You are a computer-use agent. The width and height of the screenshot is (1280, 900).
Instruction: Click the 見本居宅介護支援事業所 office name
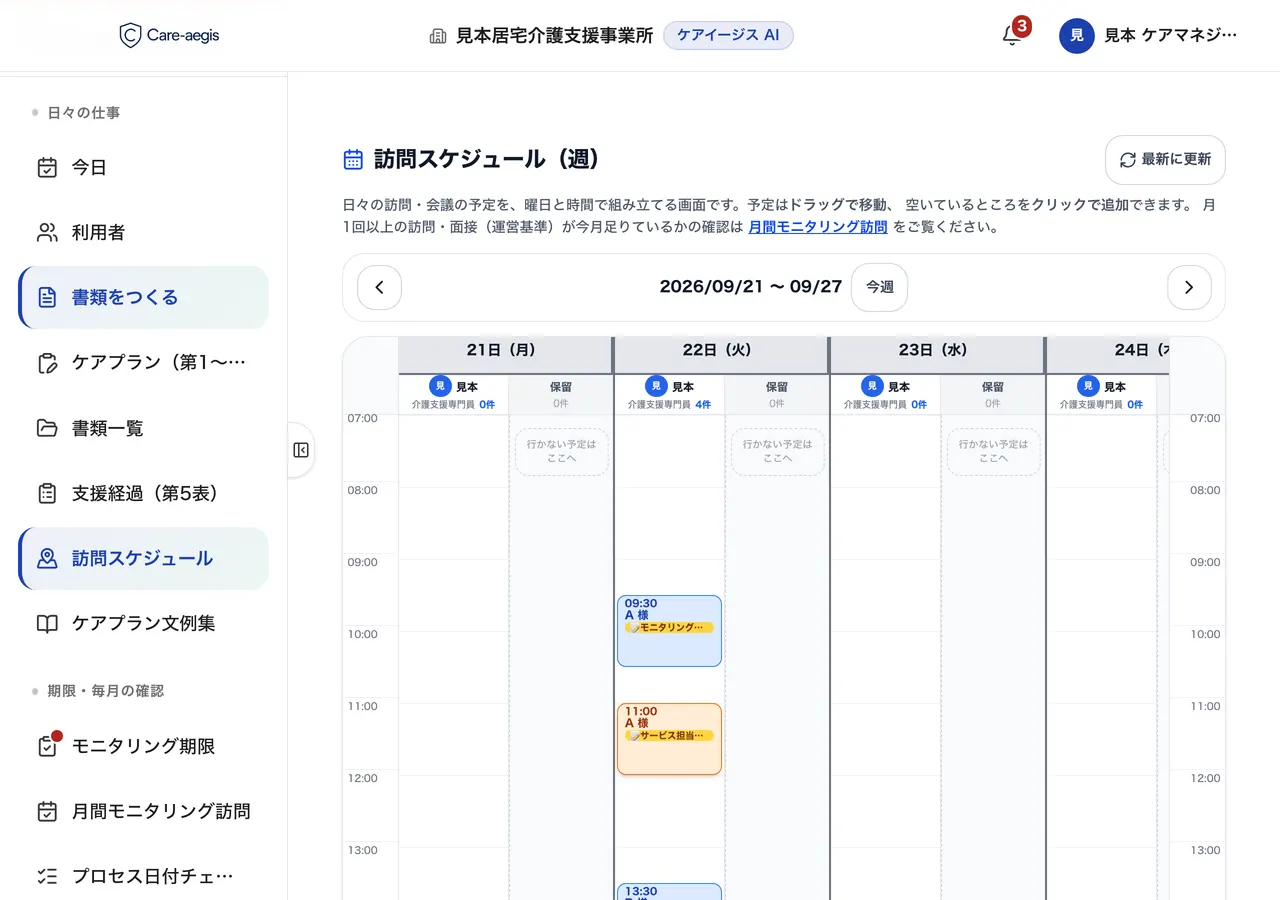coord(554,36)
